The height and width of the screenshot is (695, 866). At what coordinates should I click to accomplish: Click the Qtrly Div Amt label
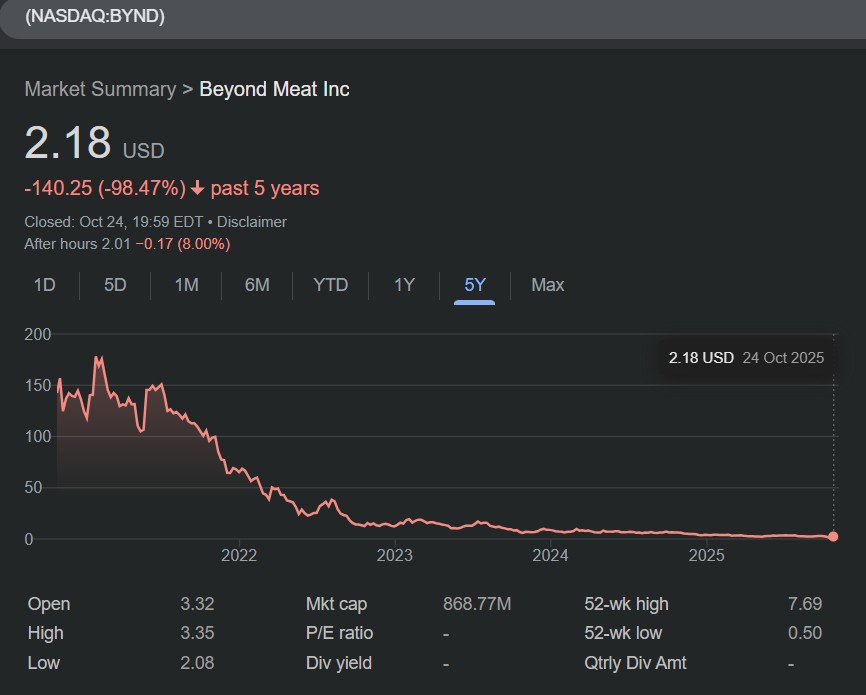pyautogui.click(x=635, y=663)
